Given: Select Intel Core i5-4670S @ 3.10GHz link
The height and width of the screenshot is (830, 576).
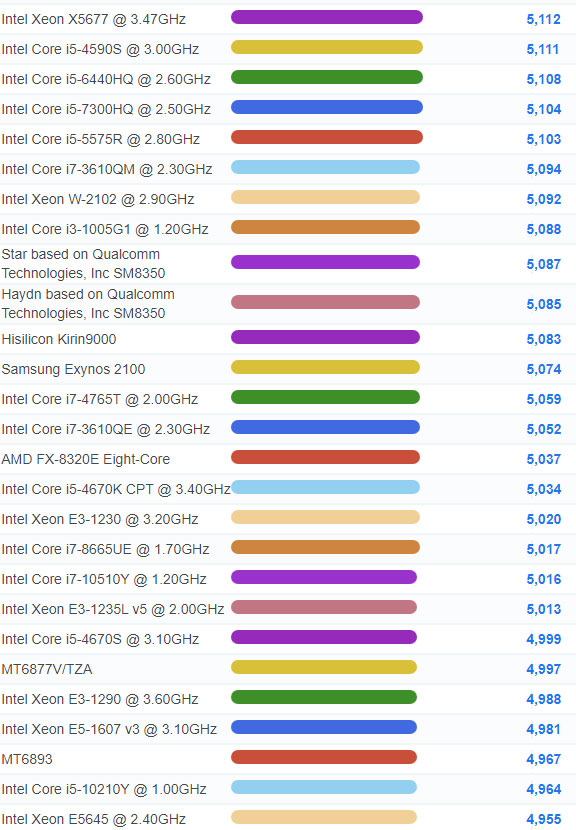Looking at the screenshot, I should (100, 639).
